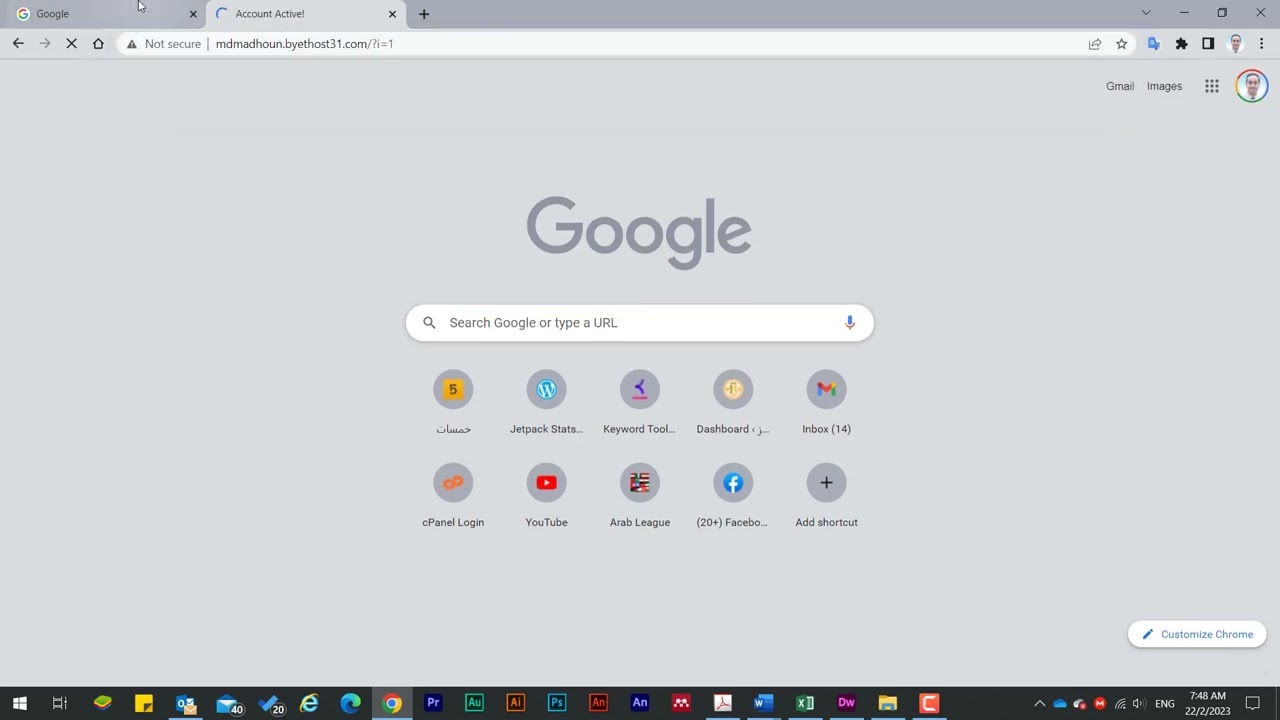Launch Adobe Dreamweaver from the taskbar

point(846,703)
